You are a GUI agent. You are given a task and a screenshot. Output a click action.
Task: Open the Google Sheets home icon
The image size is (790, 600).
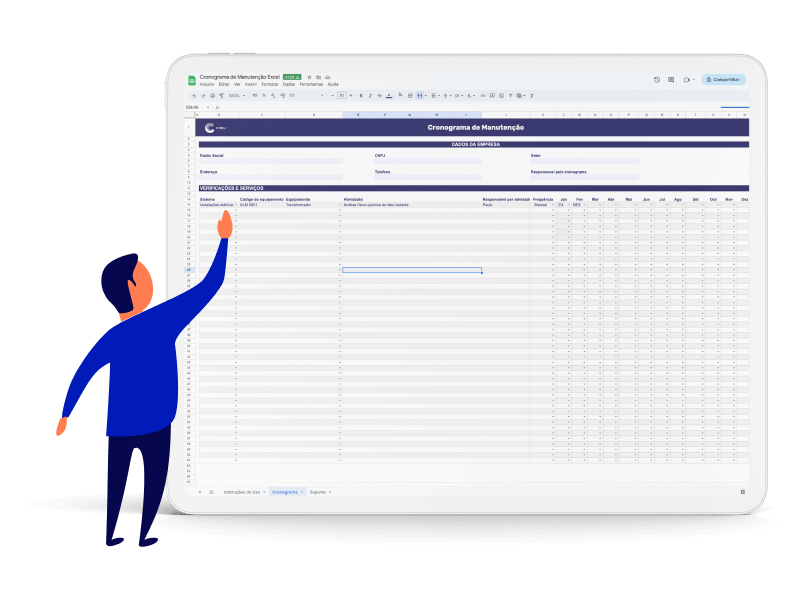(x=192, y=80)
